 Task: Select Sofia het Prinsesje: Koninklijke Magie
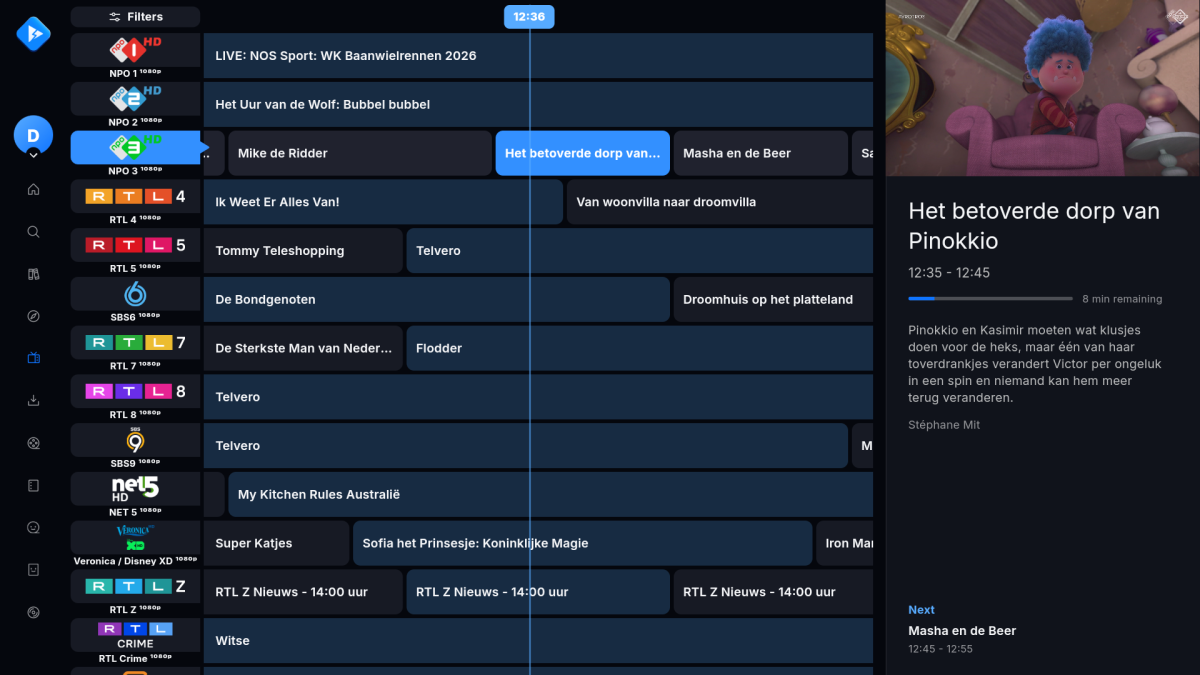(x=582, y=544)
